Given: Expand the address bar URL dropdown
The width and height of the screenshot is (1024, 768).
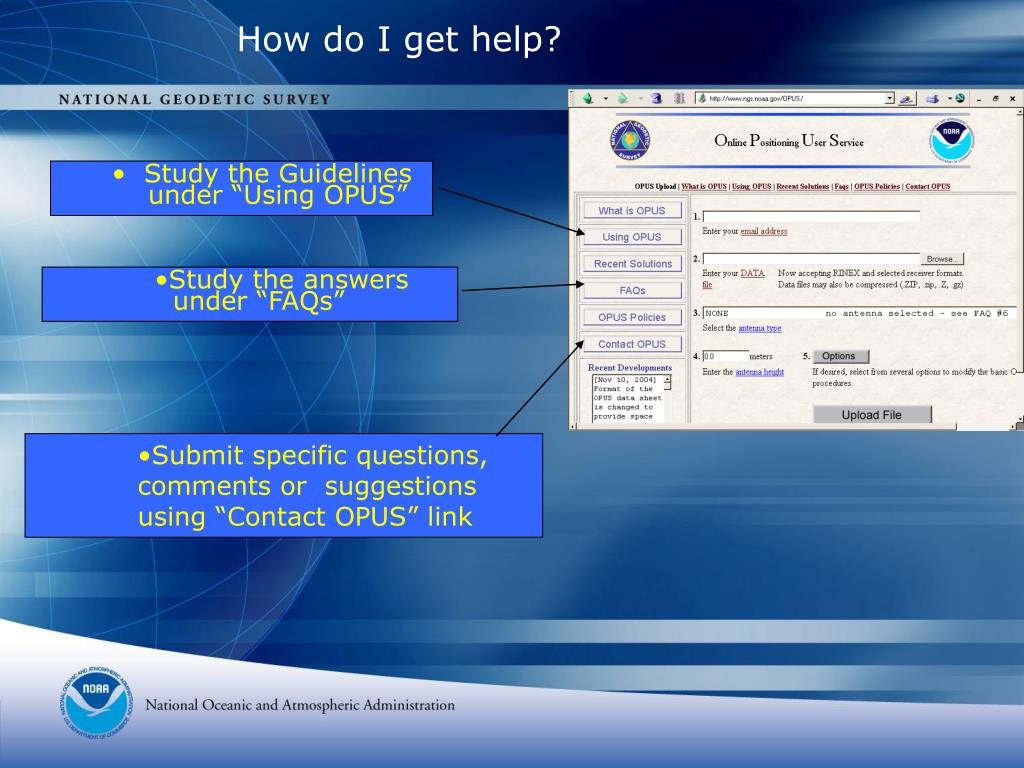Looking at the screenshot, I should pos(889,99).
